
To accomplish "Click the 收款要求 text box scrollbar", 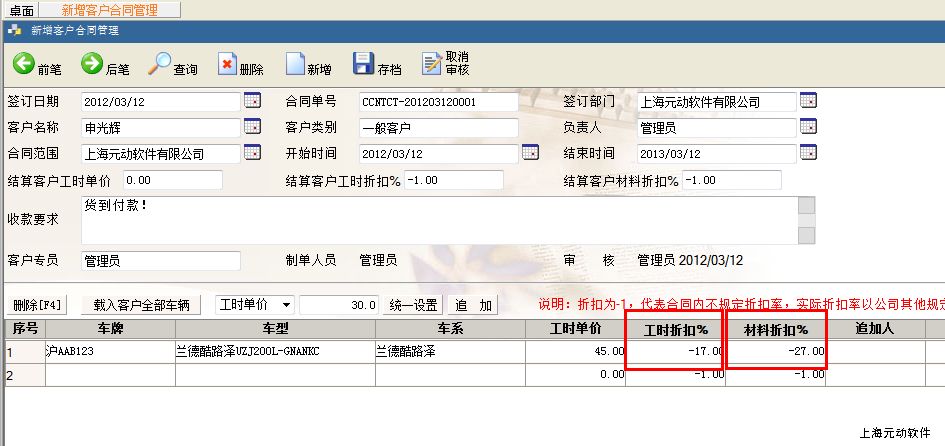I will coord(806,220).
